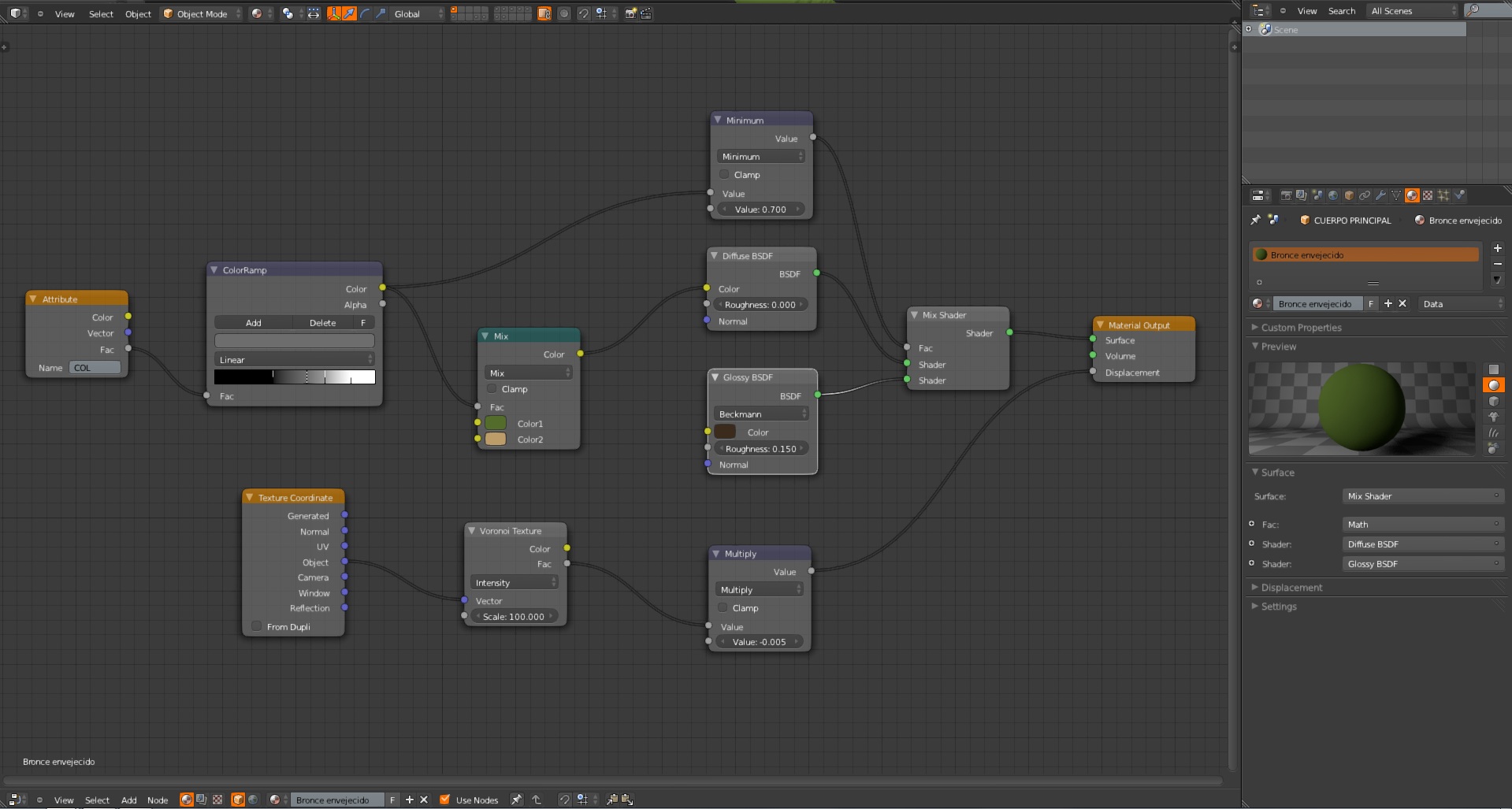Image resolution: width=1512 pixels, height=809 pixels.
Task: Pin the node tree in editor footer
Action: point(516,800)
